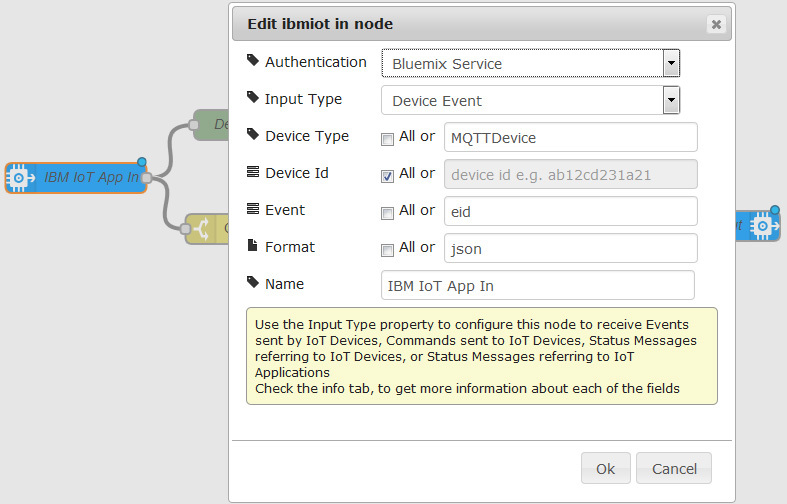Open the Authentication dropdown

tap(531, 63)
